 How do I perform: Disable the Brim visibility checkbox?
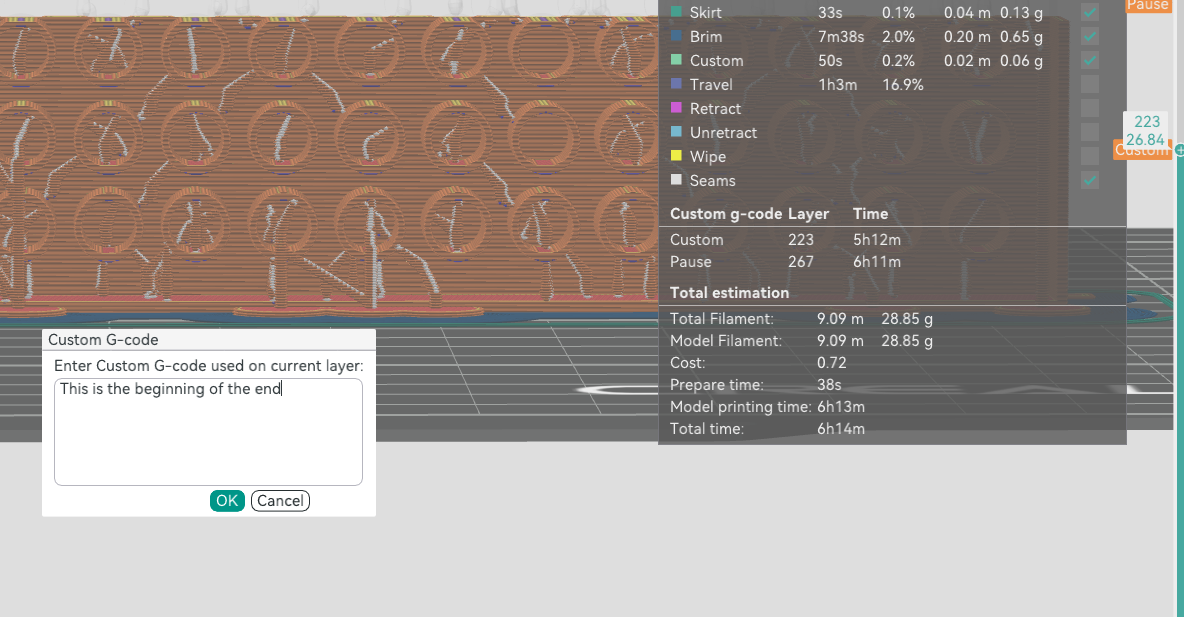(x=1089, y=36)
